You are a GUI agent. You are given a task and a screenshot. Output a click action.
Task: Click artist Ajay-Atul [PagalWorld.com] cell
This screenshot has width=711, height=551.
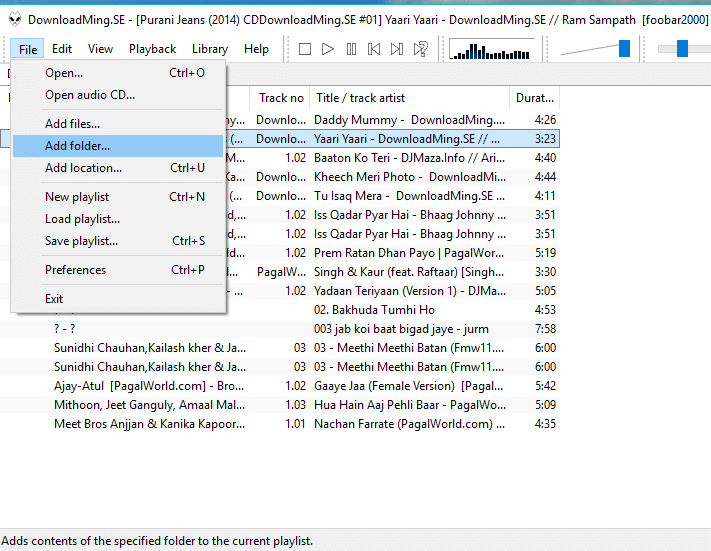point(149,386)
